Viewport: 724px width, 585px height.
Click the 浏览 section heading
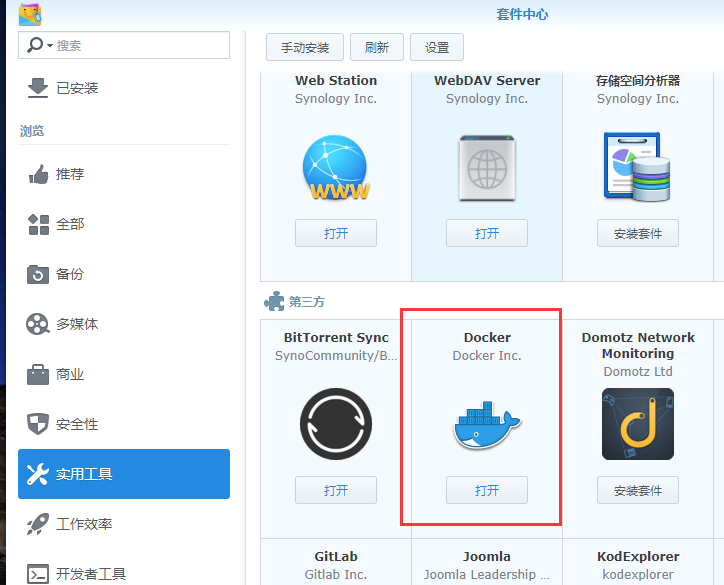coord(32,131)
